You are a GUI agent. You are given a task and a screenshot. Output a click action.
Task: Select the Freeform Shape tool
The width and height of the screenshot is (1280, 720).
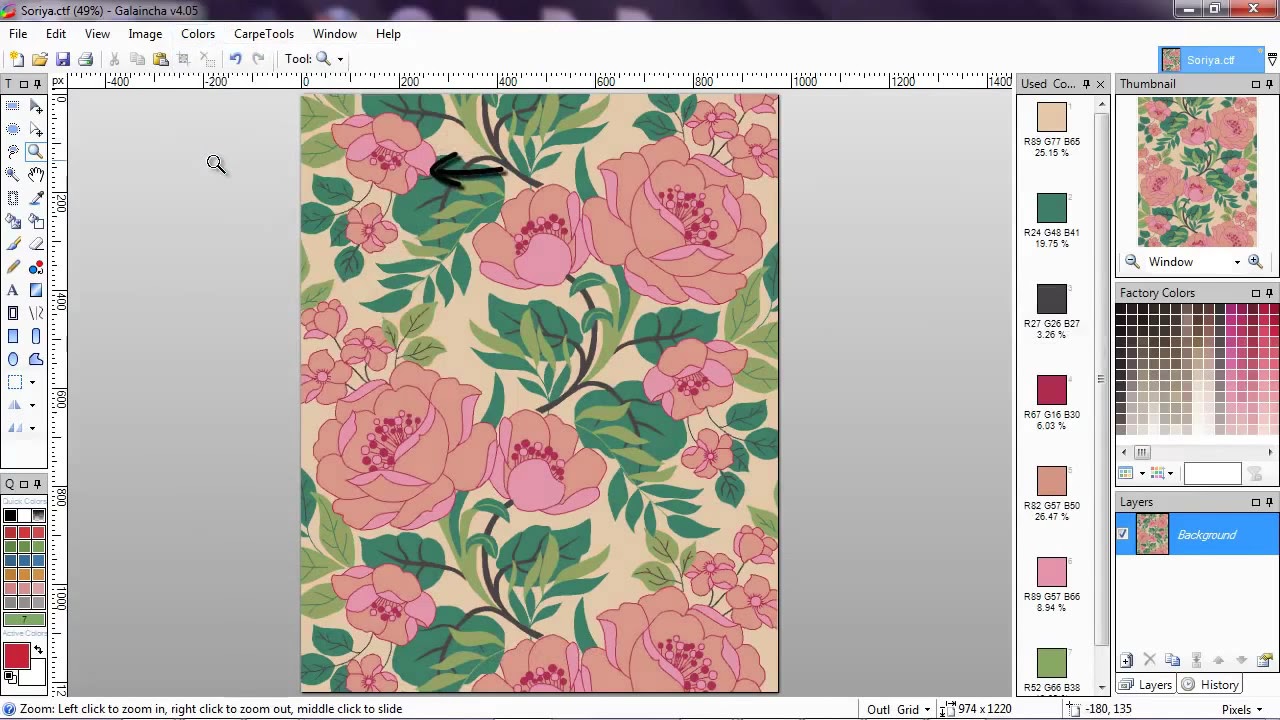[x=36, y=359]
